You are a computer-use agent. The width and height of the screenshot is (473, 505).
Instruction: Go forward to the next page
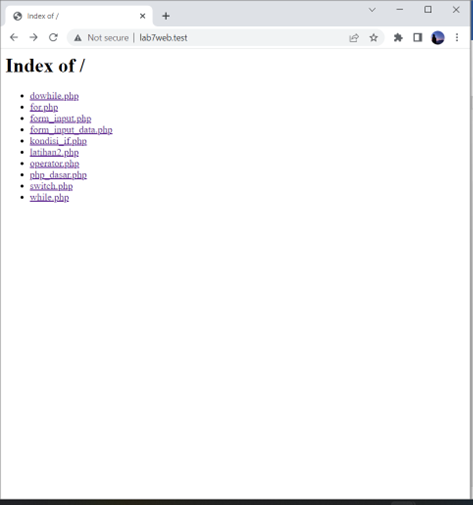(34, 37)
